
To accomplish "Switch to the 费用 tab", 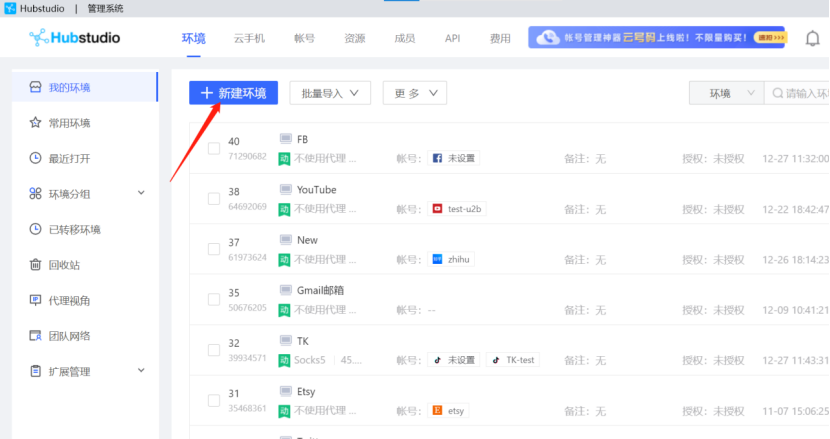I will [500, 38].
